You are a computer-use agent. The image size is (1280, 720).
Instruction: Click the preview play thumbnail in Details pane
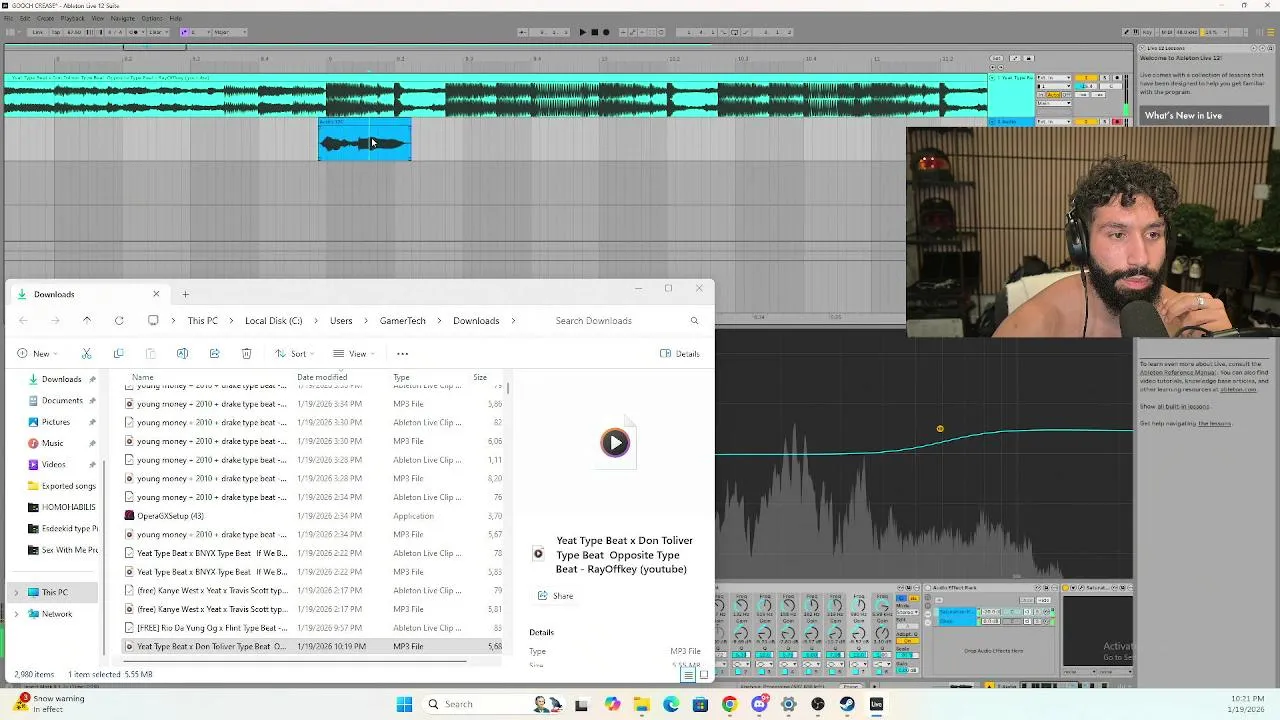(x=615, y=442)
